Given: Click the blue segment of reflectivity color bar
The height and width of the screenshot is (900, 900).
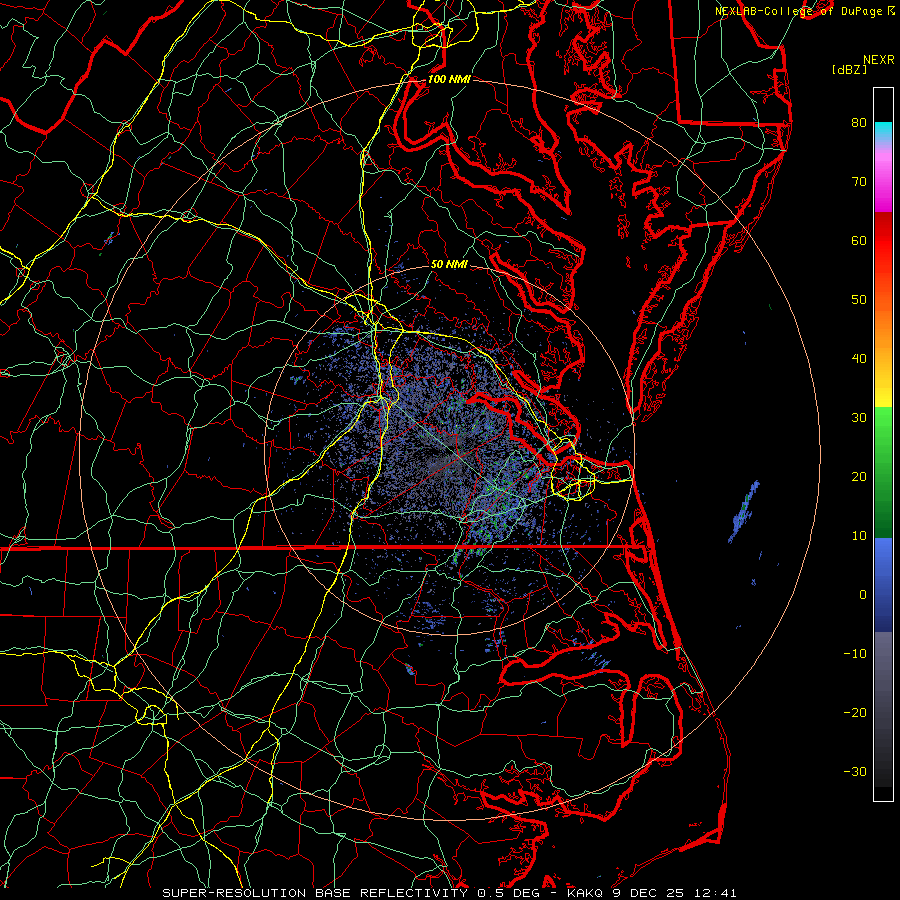Looking at the screenshot, I should [883, 584].
